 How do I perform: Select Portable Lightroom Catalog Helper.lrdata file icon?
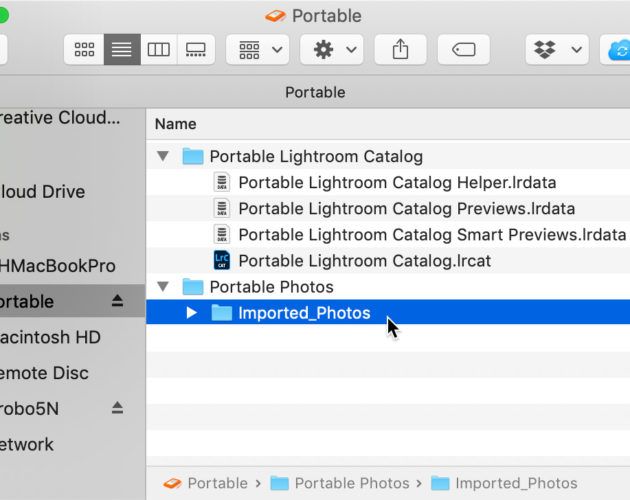coord(222,182)
